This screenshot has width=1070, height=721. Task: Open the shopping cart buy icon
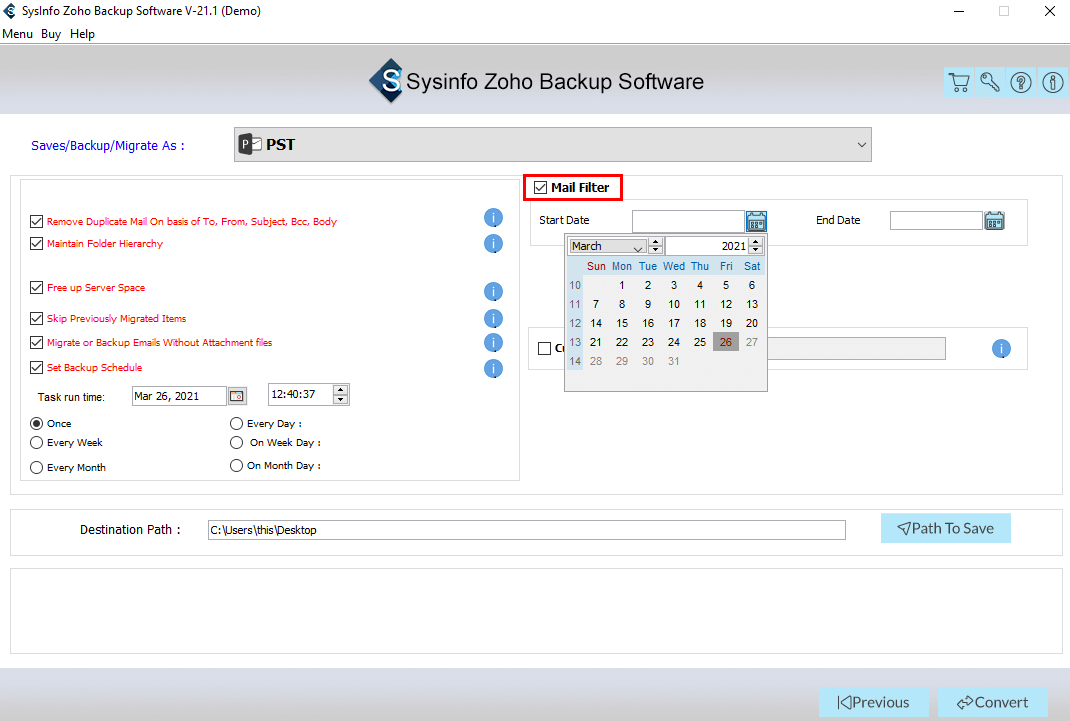959,83
